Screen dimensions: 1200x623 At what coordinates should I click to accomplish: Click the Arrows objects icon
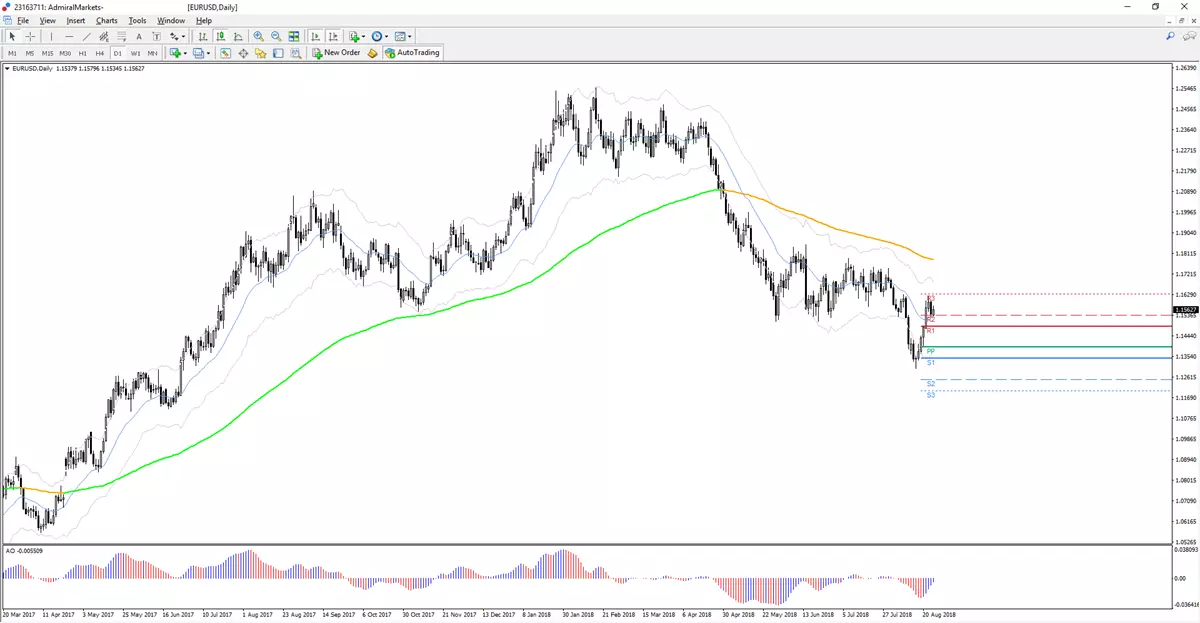pos(174,36)
